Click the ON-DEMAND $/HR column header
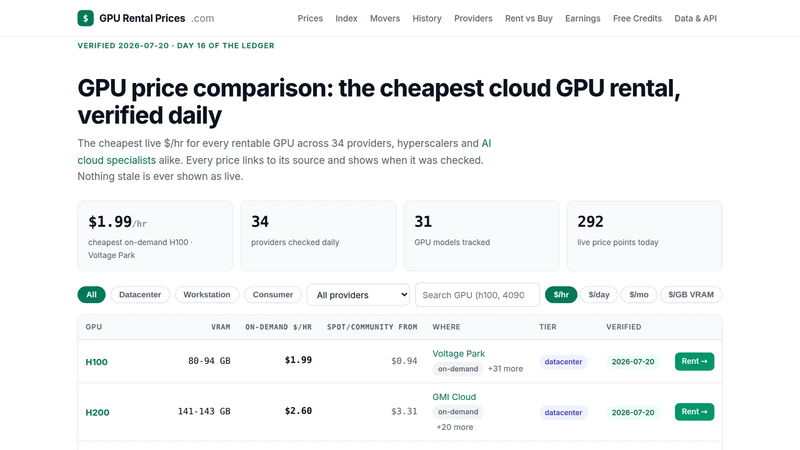Screen dimensions: 800x450 pyautogui.click(x=279, y=327)
